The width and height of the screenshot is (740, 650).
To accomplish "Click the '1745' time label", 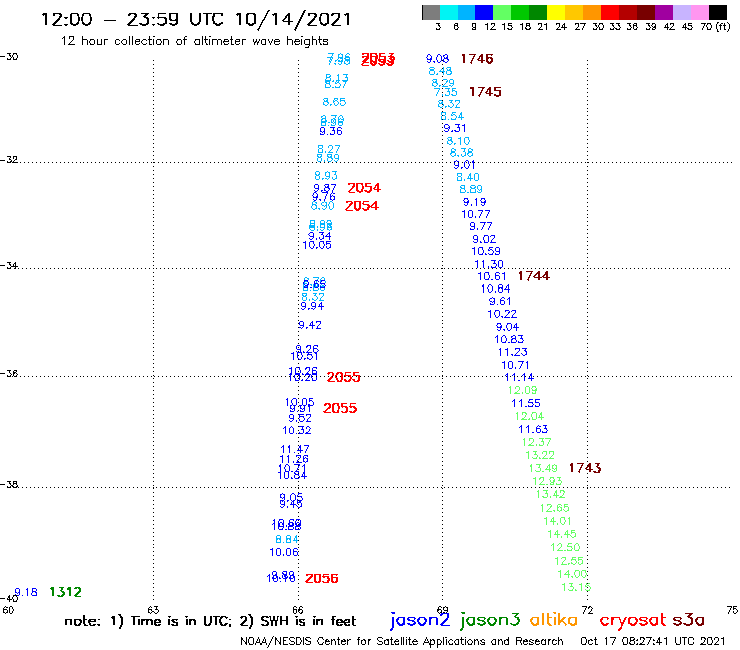I will 485,92.
